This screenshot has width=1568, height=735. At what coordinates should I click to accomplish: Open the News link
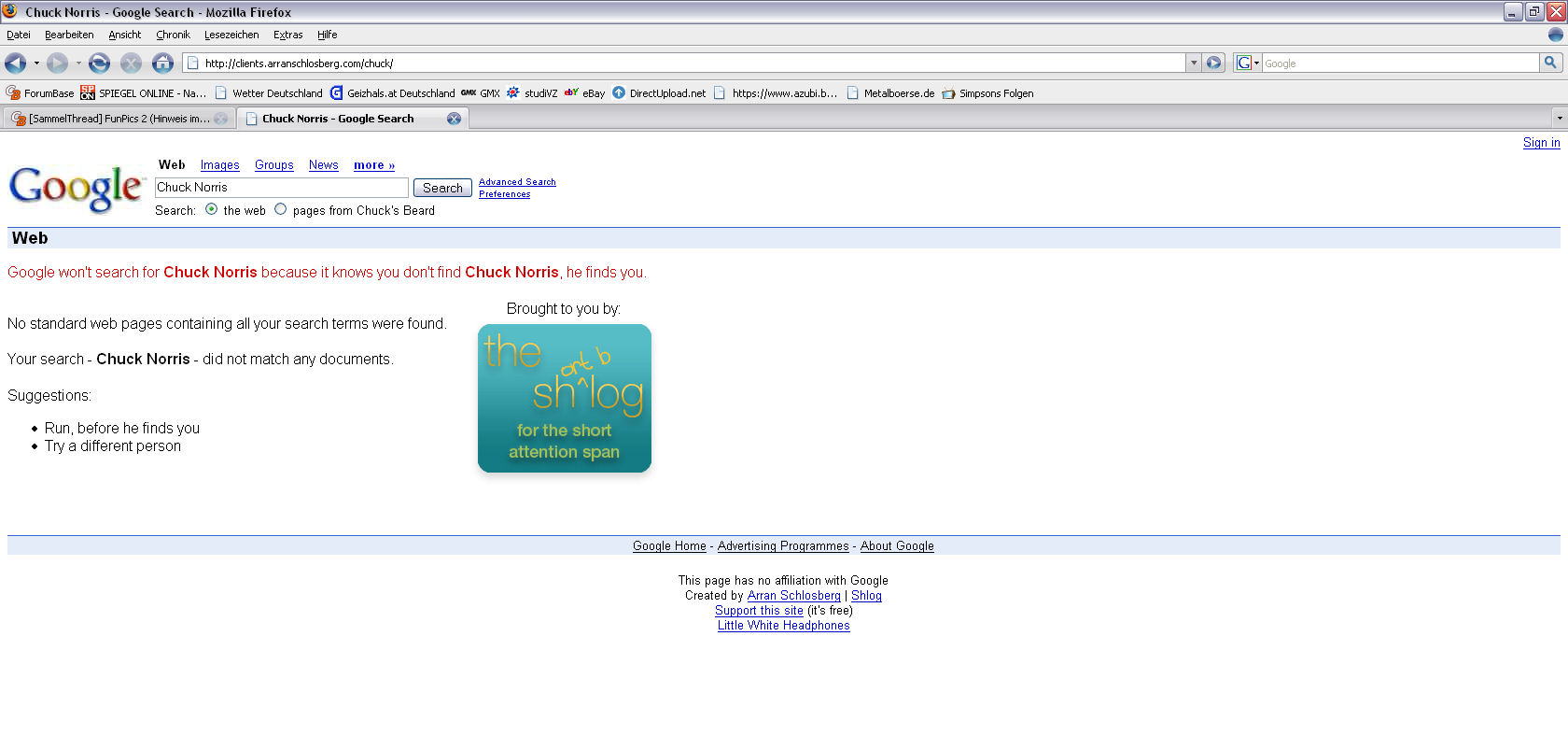pos(323,165)
